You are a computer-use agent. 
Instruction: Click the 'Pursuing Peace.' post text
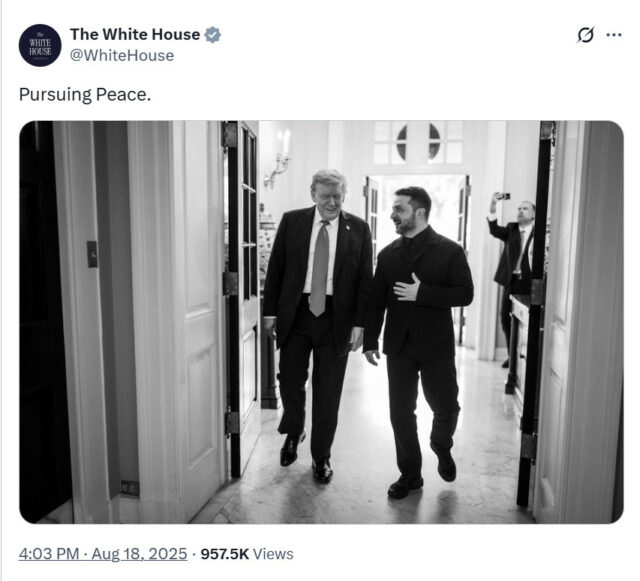85,95
